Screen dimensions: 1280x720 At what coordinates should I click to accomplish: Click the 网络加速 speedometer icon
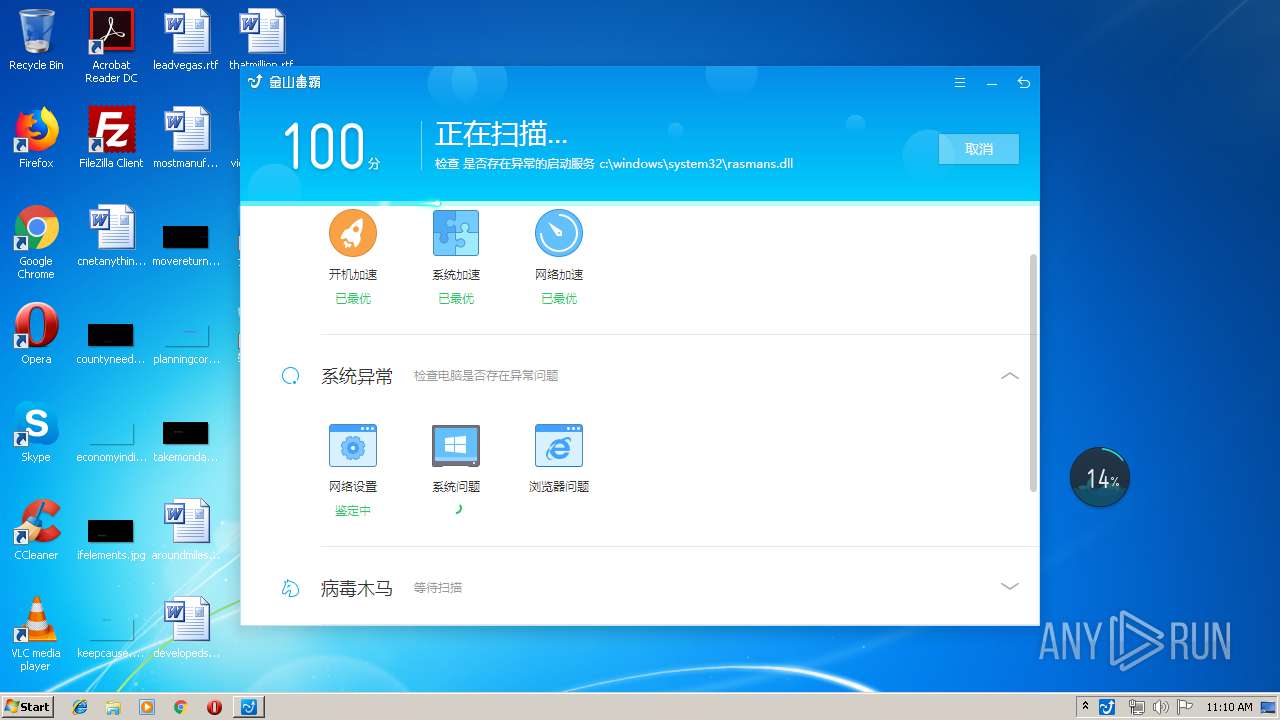pos(559,233)
